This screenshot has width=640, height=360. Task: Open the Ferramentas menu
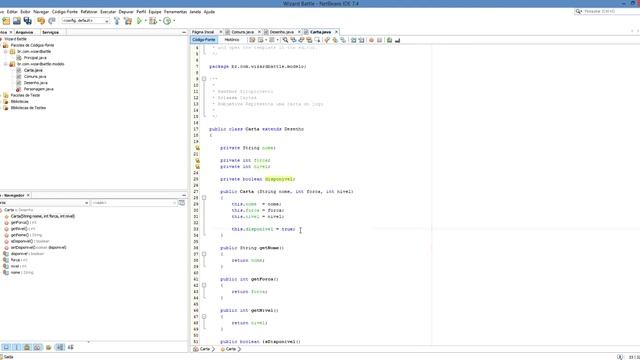[176, 12]
